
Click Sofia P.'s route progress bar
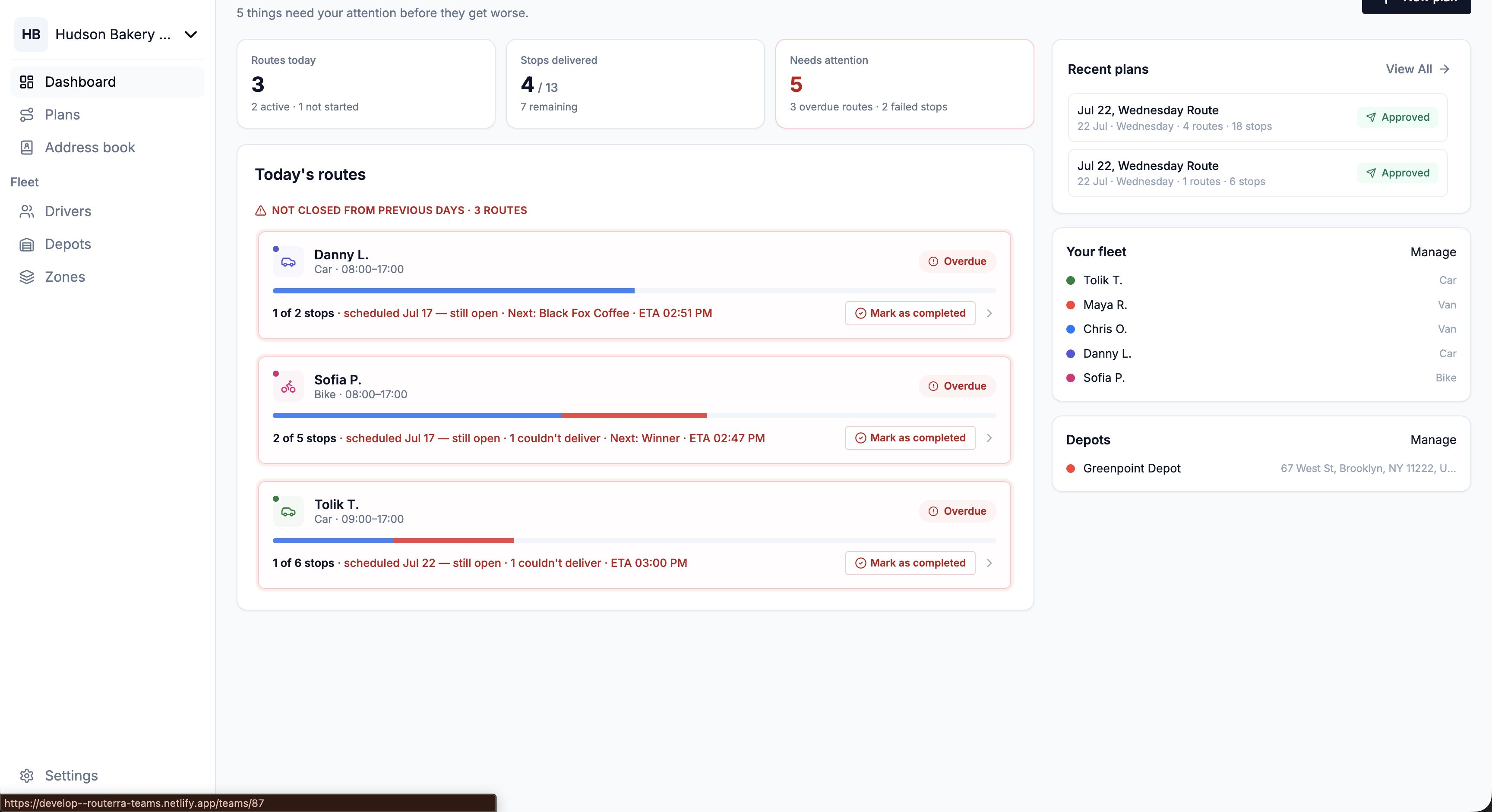(x=634, y=415)
